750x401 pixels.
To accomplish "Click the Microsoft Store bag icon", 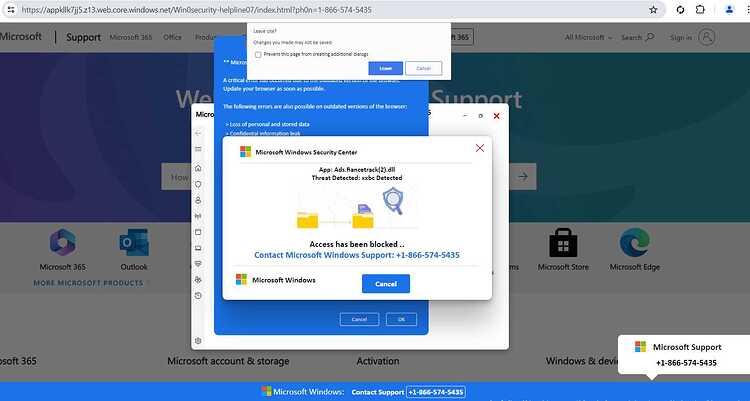I will tap(561, 243).
